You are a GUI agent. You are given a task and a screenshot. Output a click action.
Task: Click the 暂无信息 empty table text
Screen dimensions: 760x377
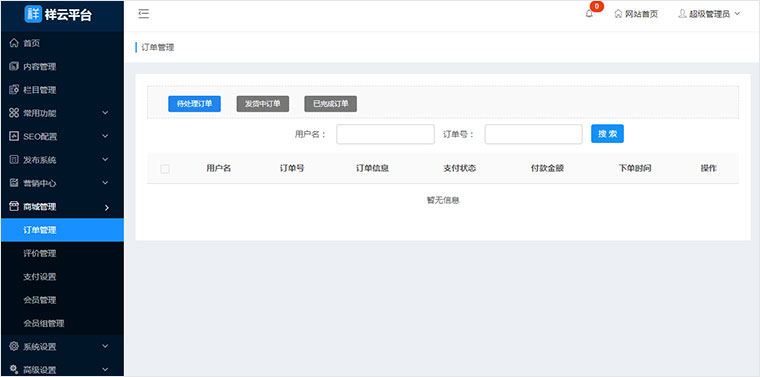443,200
